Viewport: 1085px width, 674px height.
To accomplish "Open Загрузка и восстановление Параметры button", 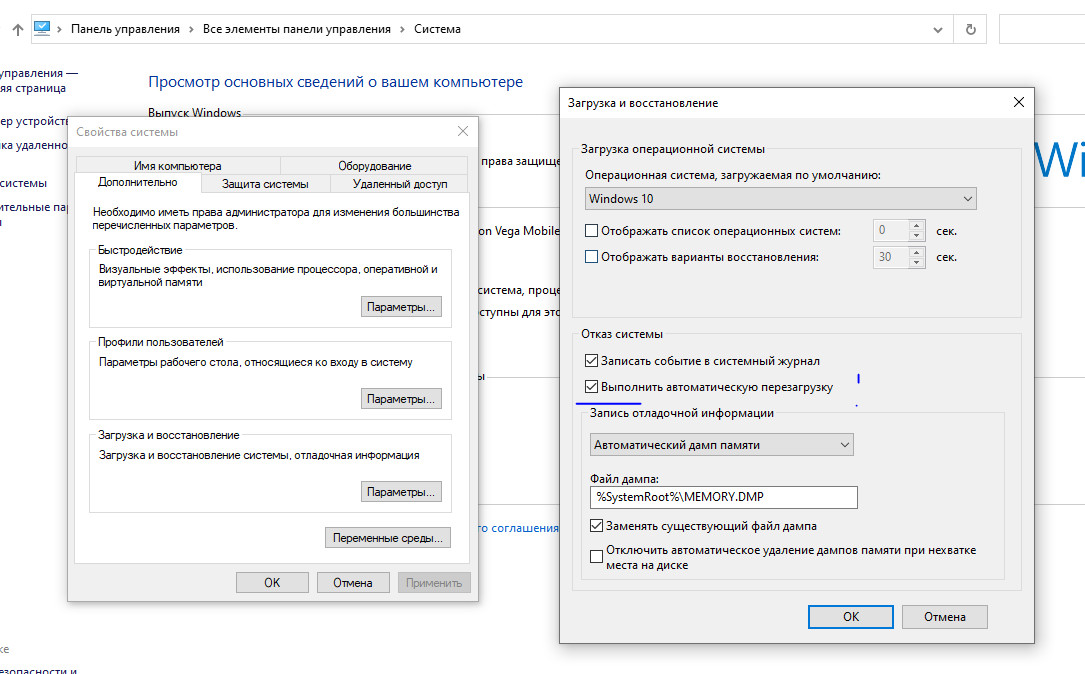I will tap(401, 492).
